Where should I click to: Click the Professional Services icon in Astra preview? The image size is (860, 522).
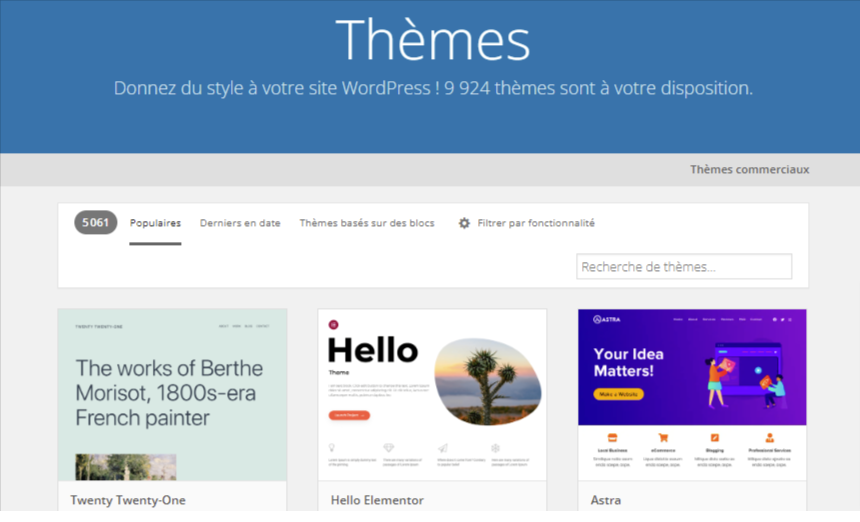tap(770, 437)
